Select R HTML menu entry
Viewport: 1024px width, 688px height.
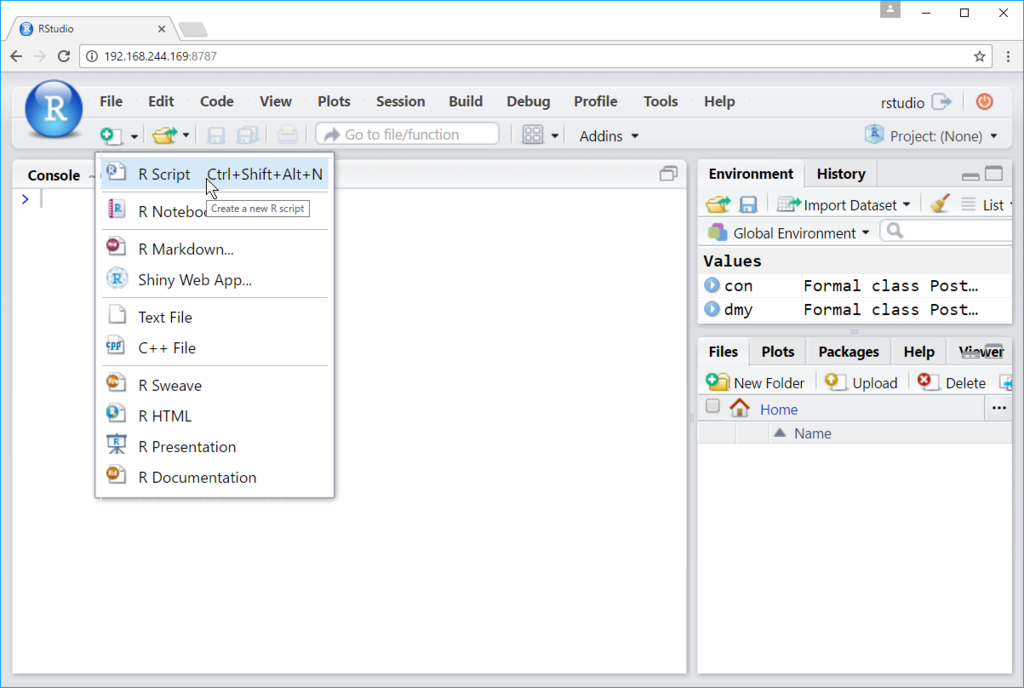(x=214, y=416)
